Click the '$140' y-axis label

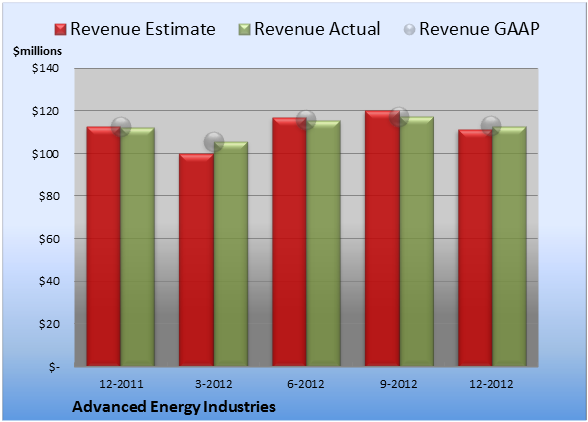coord(45,68)
